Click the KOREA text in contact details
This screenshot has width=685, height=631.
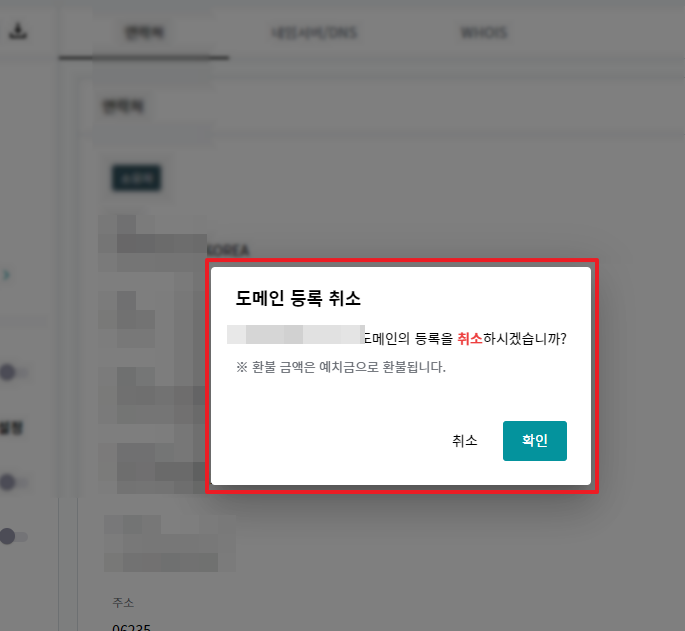point(227,250)
